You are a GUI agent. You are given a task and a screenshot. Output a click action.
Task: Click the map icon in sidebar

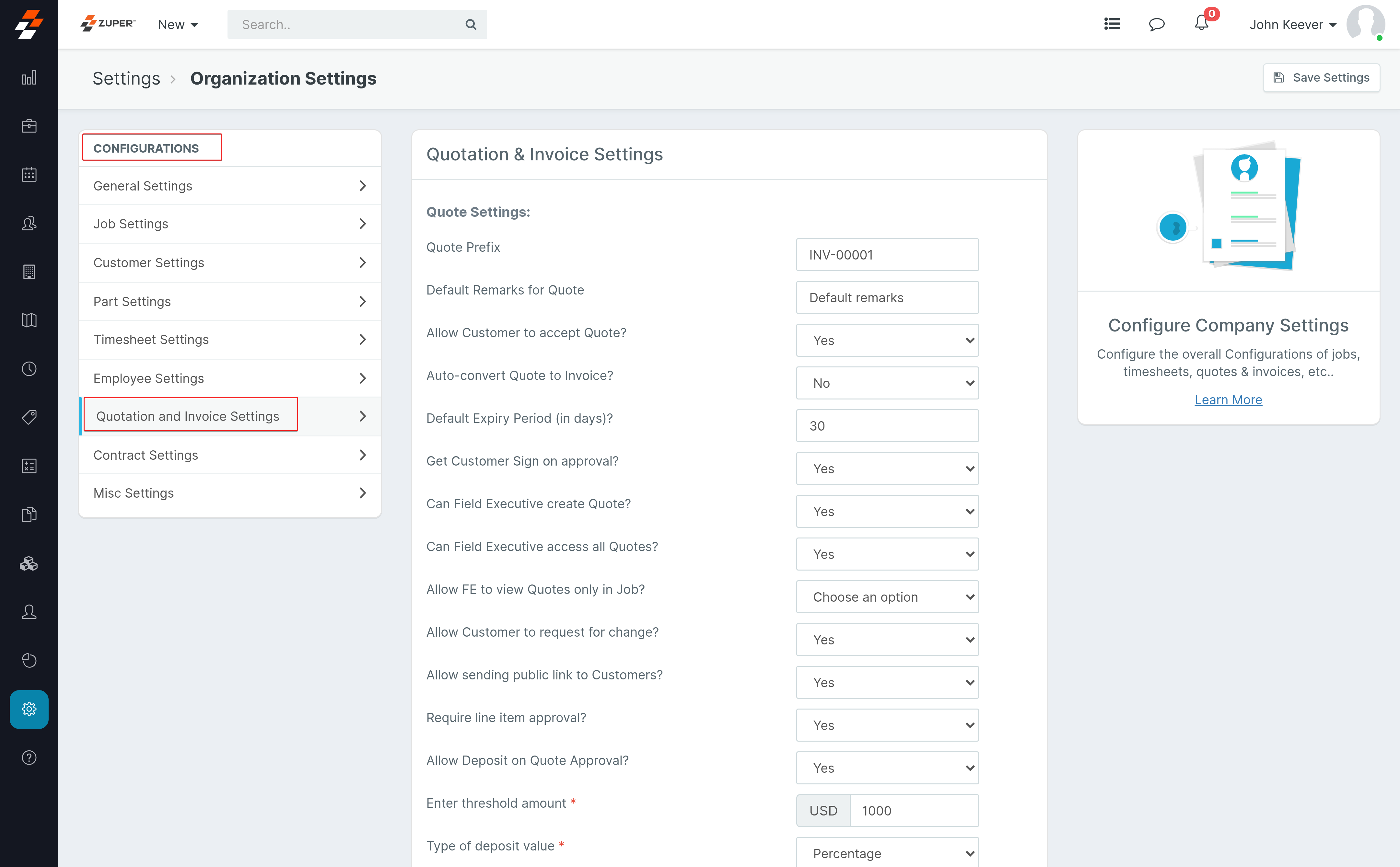click(x=29, y=320)
